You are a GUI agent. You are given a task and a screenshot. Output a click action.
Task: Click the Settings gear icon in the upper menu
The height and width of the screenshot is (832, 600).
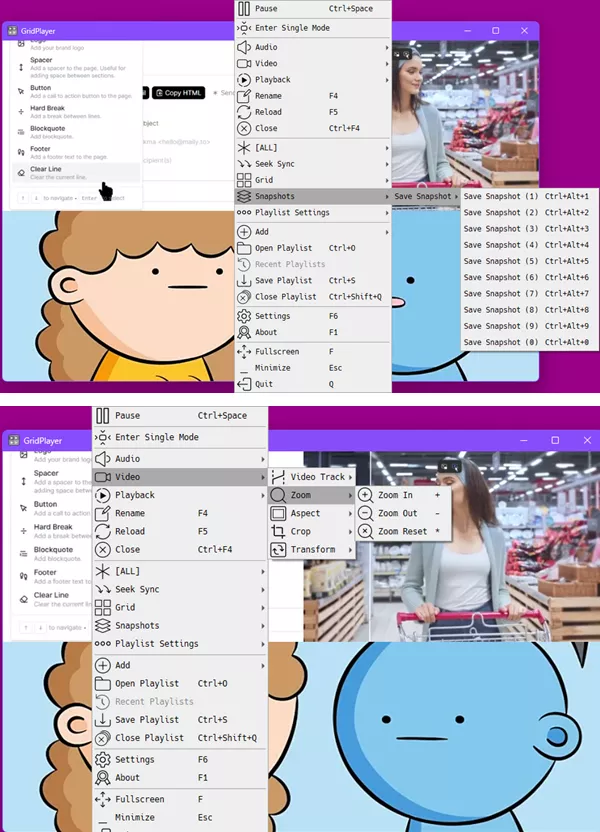(244, 316)
